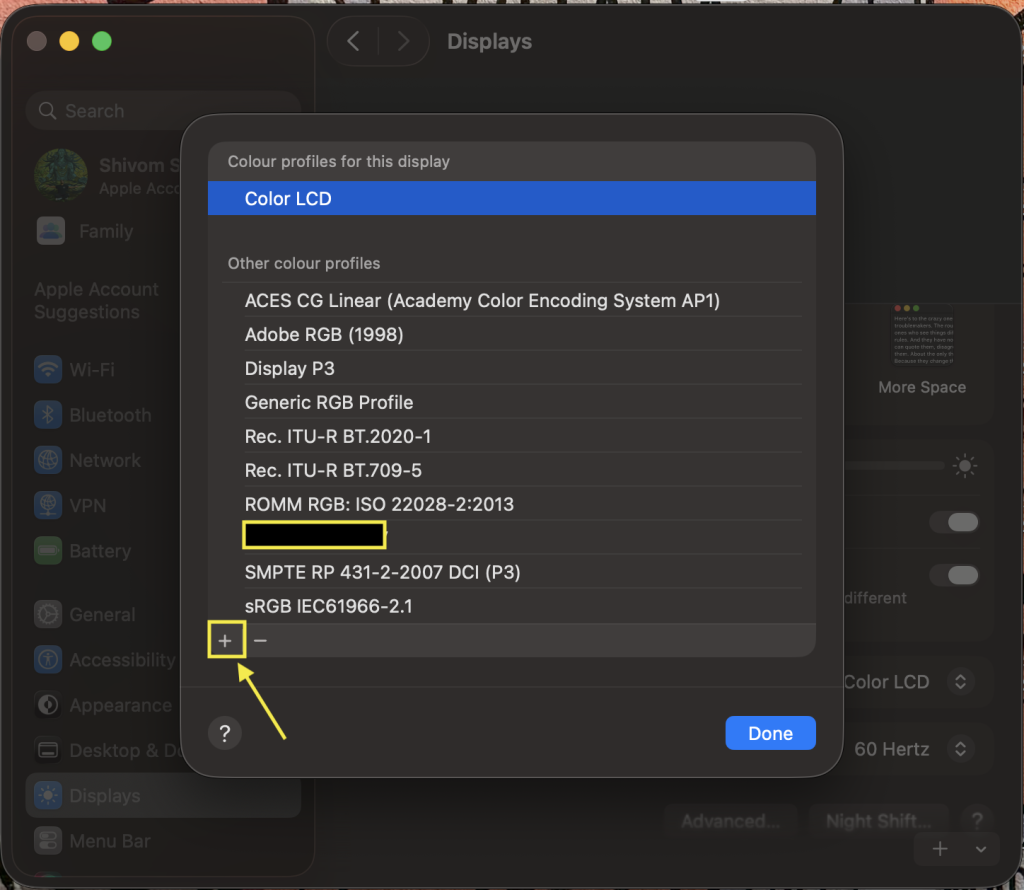Screen dimensions: 1024x890
Task: Click the VPN sidebar icon
Action: (x=48, y=505)
